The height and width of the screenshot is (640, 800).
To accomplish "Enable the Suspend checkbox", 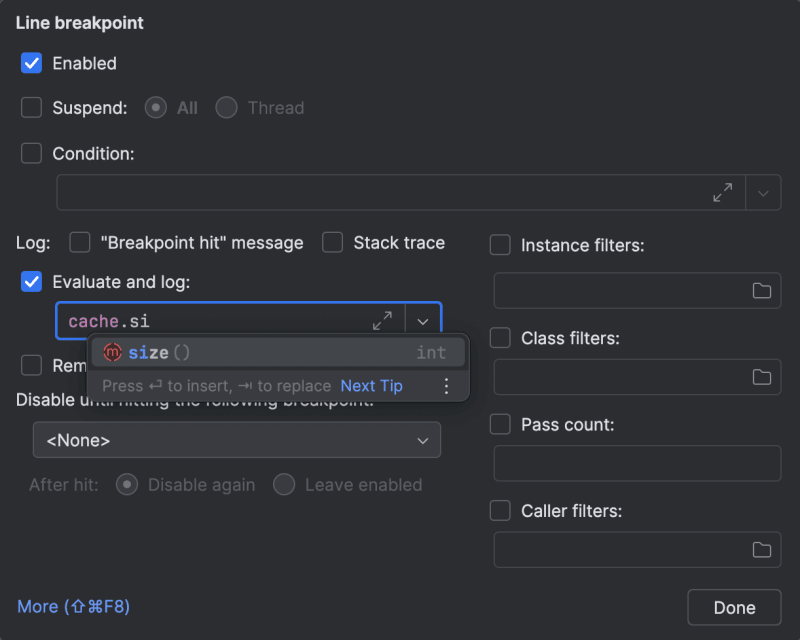I will click(32, 107).
